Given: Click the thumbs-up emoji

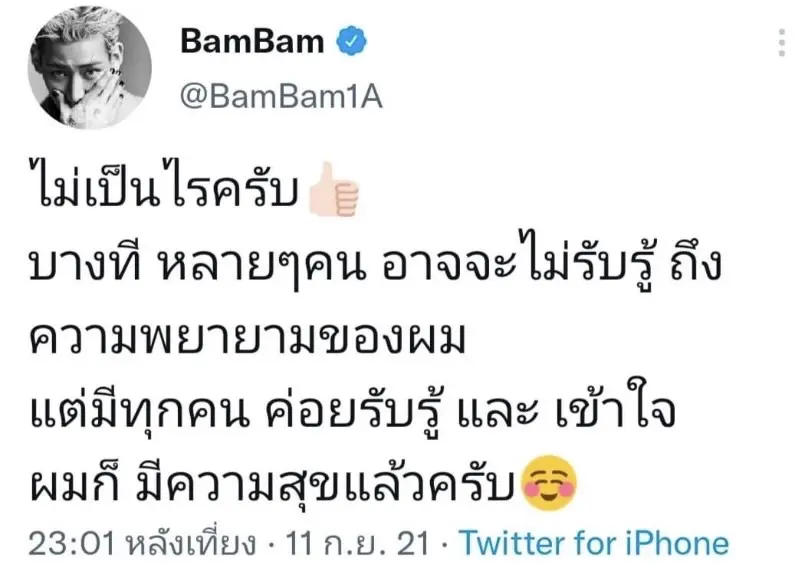Looking at the screenshot, I should click(x=333, y=189).
